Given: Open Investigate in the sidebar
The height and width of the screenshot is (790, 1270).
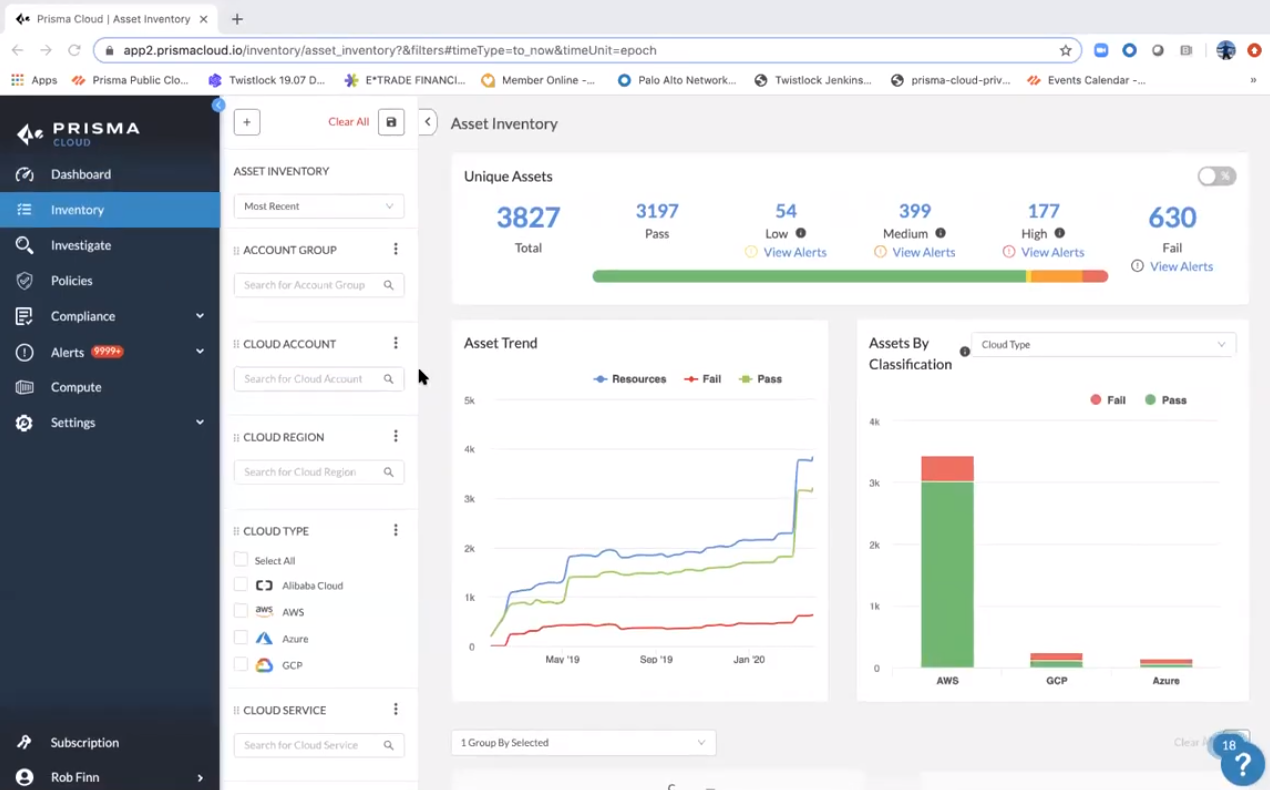Looking at the screenshot, I should 80,245.
